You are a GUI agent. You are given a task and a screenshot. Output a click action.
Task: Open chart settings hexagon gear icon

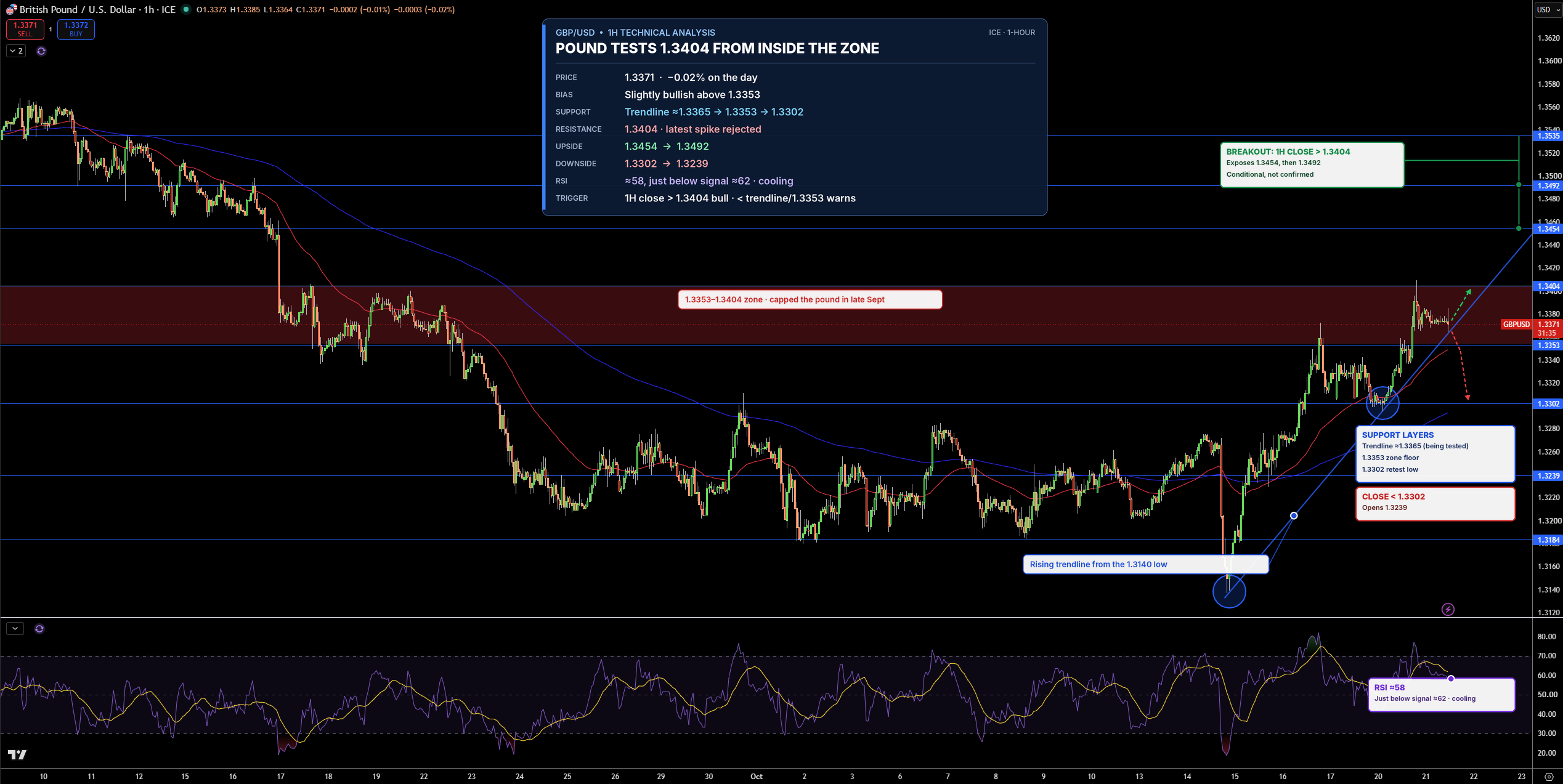point(1549,777)
